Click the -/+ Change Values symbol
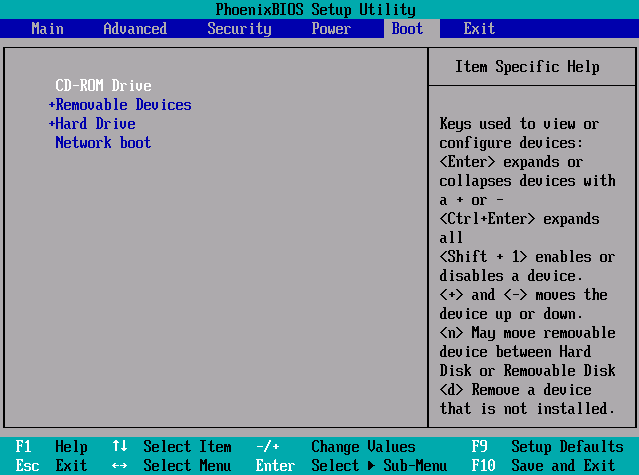 coord(268,447)
